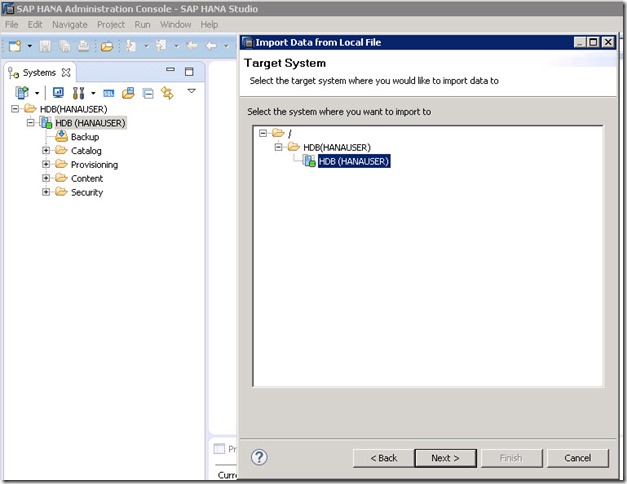This screenshot has height=484, width=627.
Task: Minimize the Systems view panel
Action: coord(170,69)
